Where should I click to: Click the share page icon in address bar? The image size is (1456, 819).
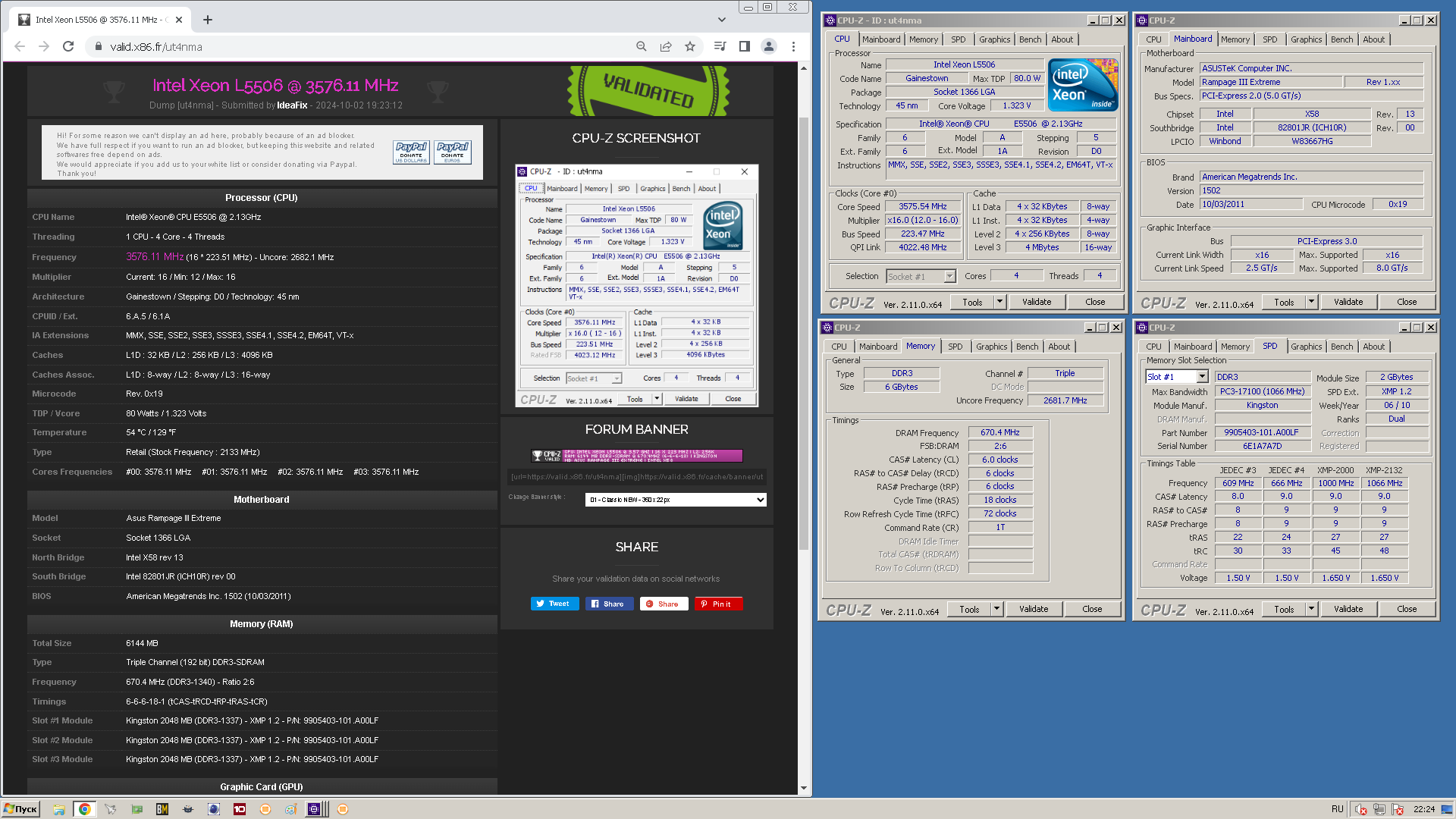click(666, 46)
